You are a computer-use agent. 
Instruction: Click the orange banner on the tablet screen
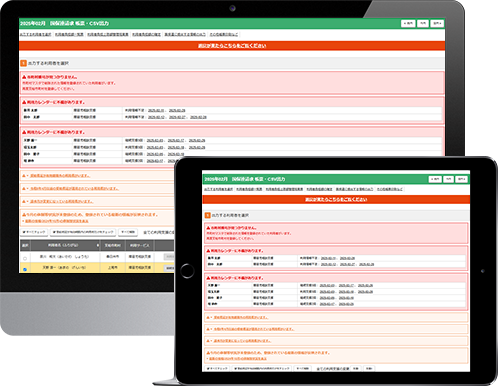click(x=336, y=199)
